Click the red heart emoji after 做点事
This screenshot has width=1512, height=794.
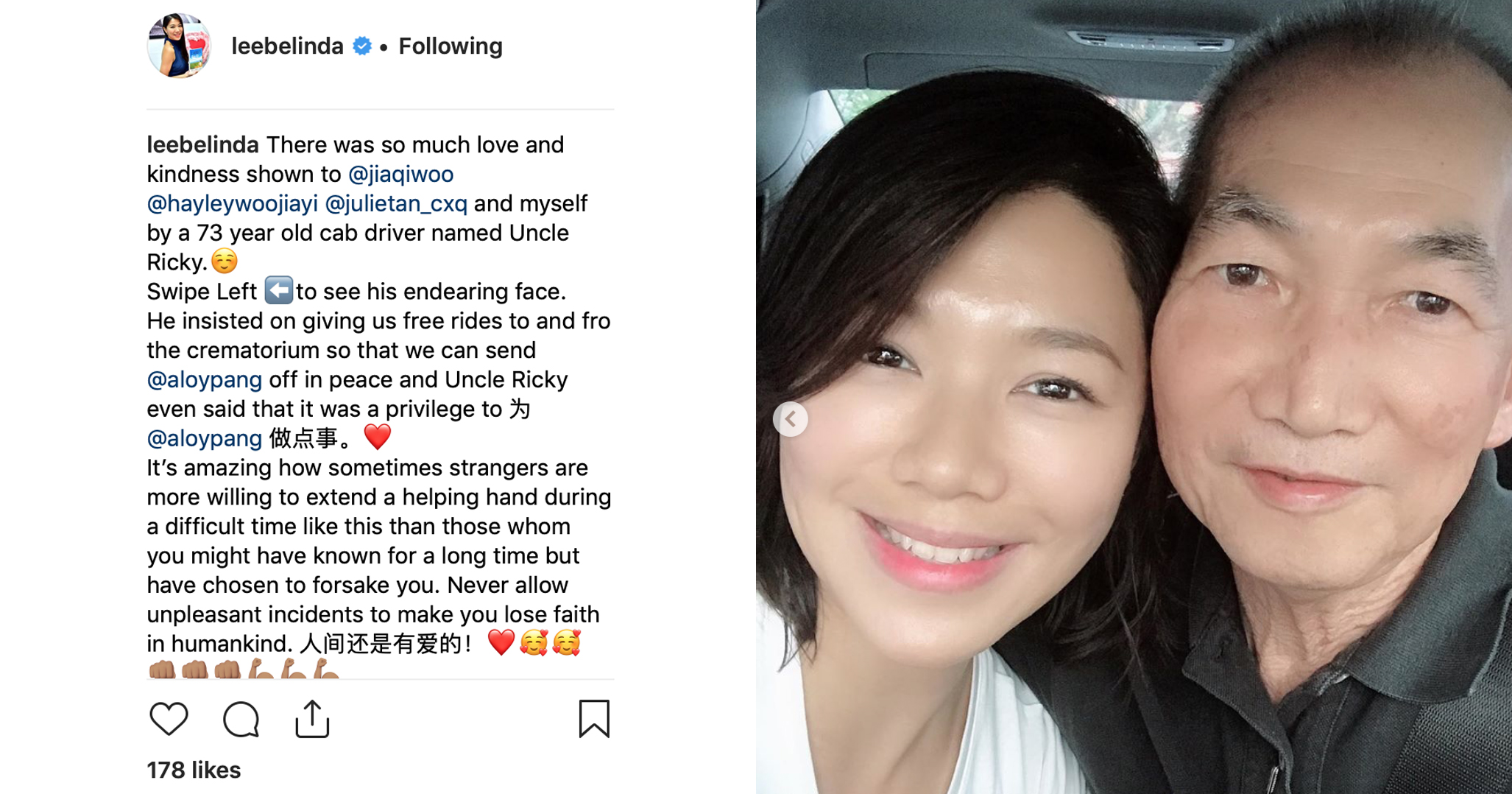point(378,437)
